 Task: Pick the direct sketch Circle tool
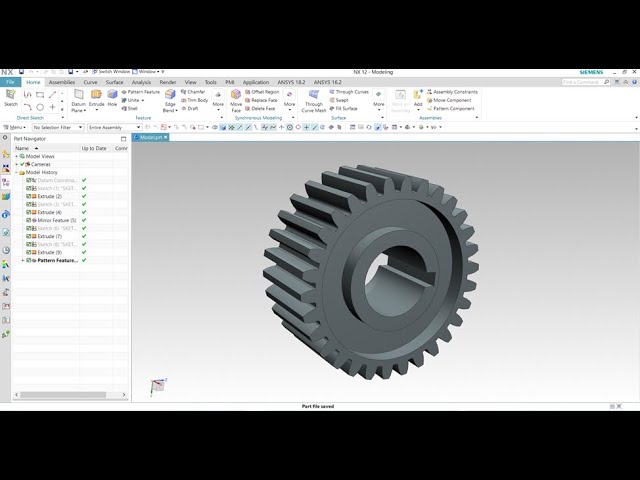pyautogui.click(x=40, y=107)
